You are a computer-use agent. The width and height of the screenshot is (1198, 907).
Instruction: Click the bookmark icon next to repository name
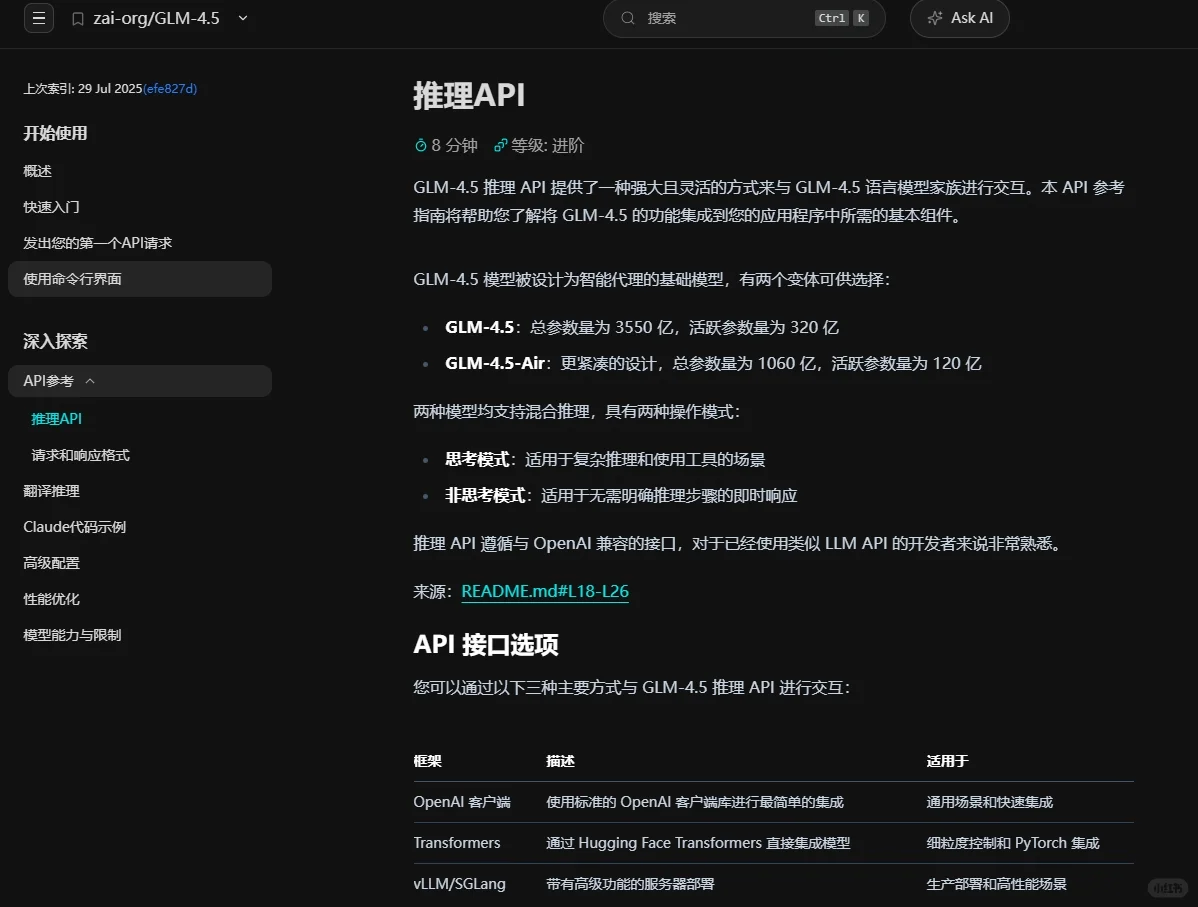77,17
